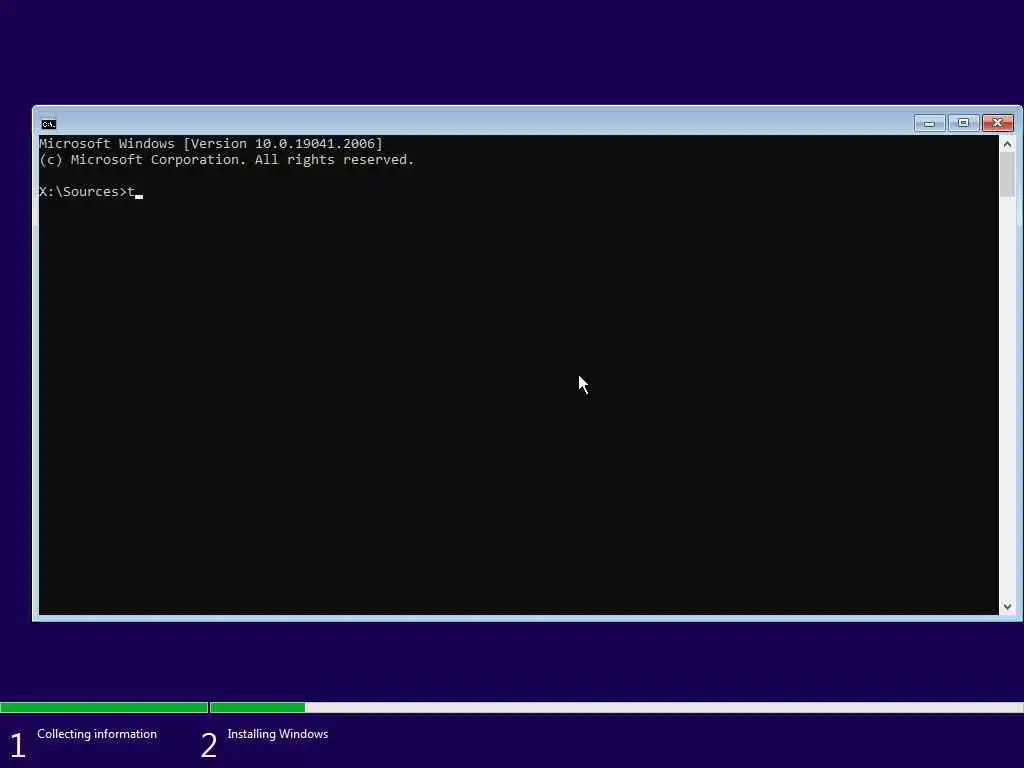Click the Collecting information step label
Image resolution: width=1024 pixels, height=768 pixels.
(x=97, y=734)
